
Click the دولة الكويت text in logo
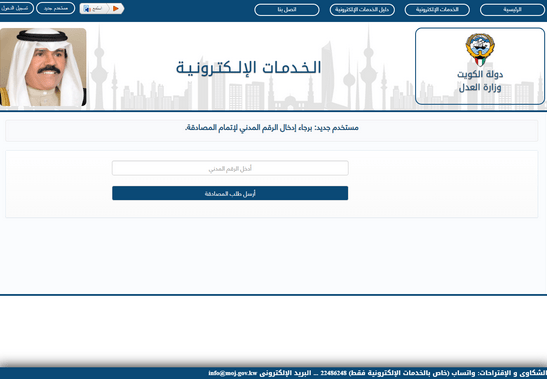pos(480,74)
